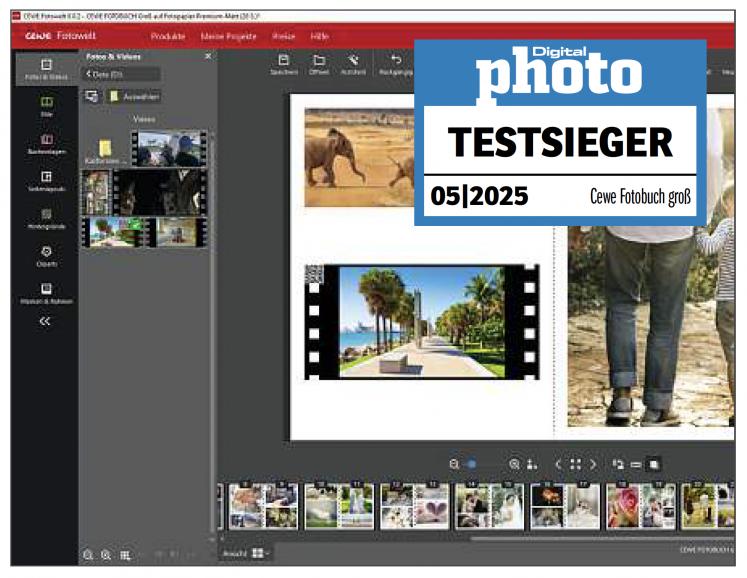Click the Speichern toolbar icon
Screen dimensions: 747x578
(x=284, y=64)
